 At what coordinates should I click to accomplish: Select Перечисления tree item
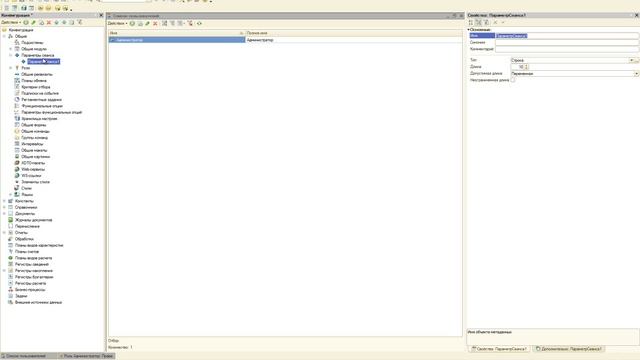[x=27, y=227]
